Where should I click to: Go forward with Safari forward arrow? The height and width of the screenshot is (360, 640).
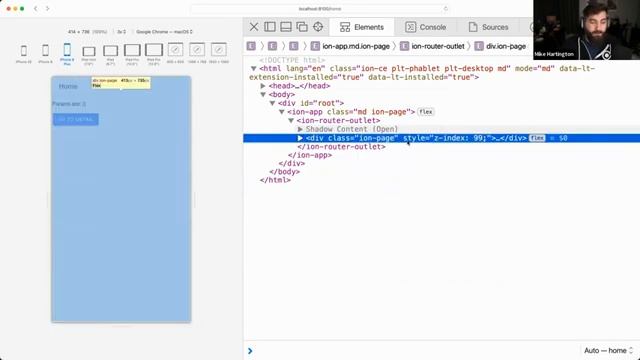pyautogui.click(x=47, y=9)
